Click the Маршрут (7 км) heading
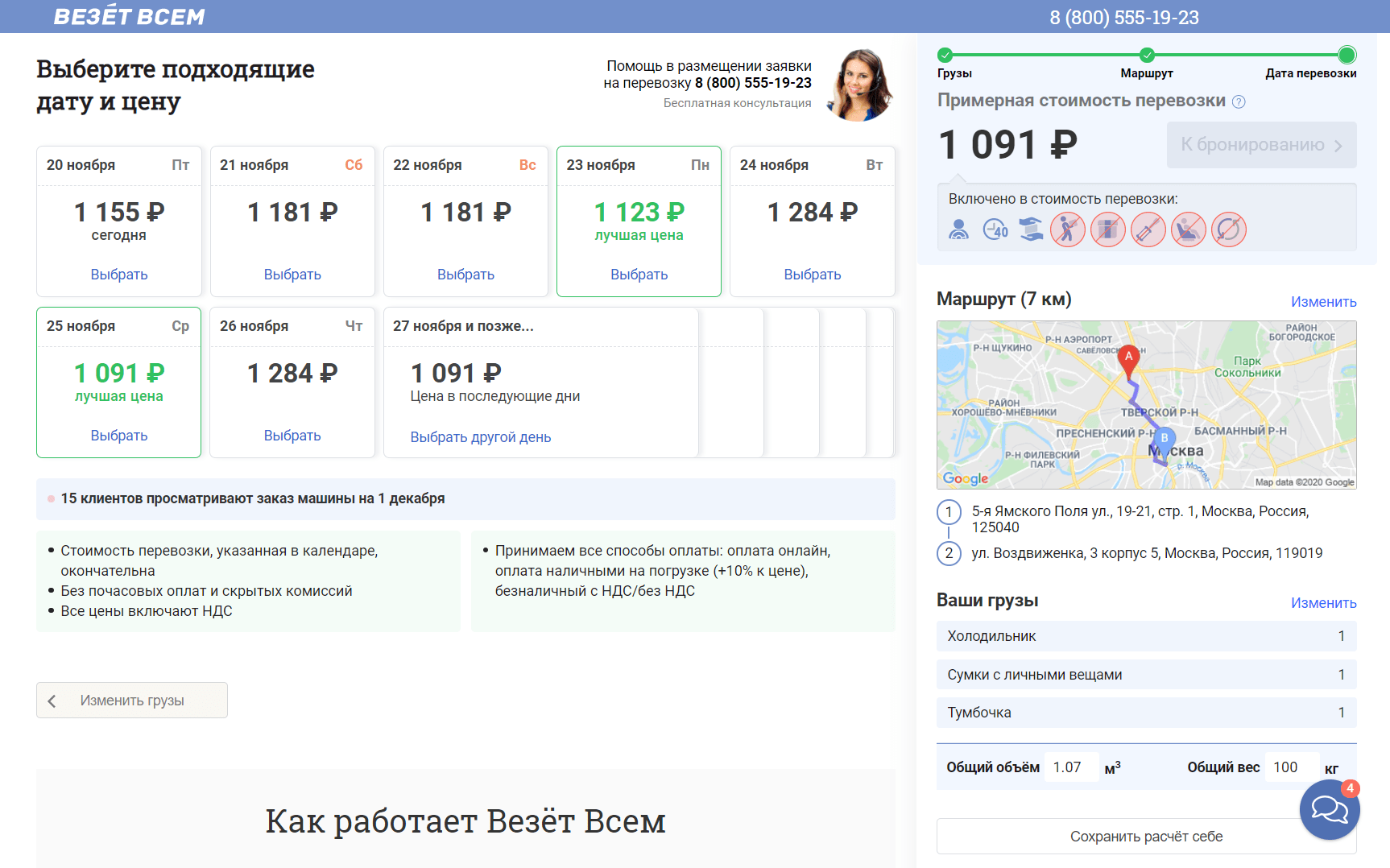Screen dimensions: 1390x868 pyautogui.click(x=1003, y=300)
